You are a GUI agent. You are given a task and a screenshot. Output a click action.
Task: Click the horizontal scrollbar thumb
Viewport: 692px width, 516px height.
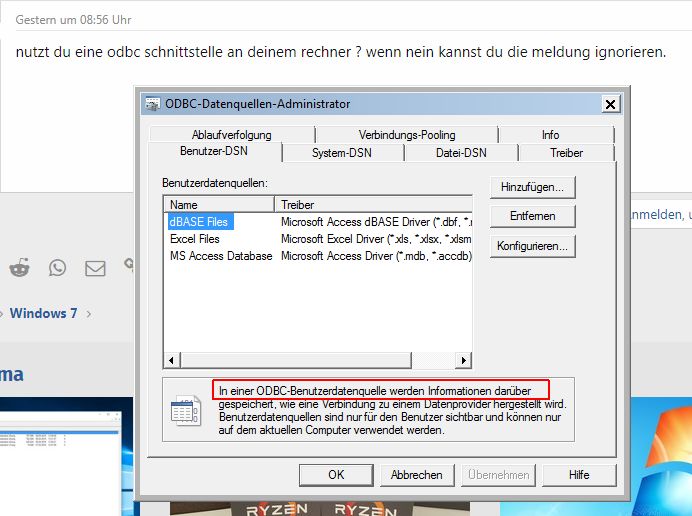pos(296,360)
